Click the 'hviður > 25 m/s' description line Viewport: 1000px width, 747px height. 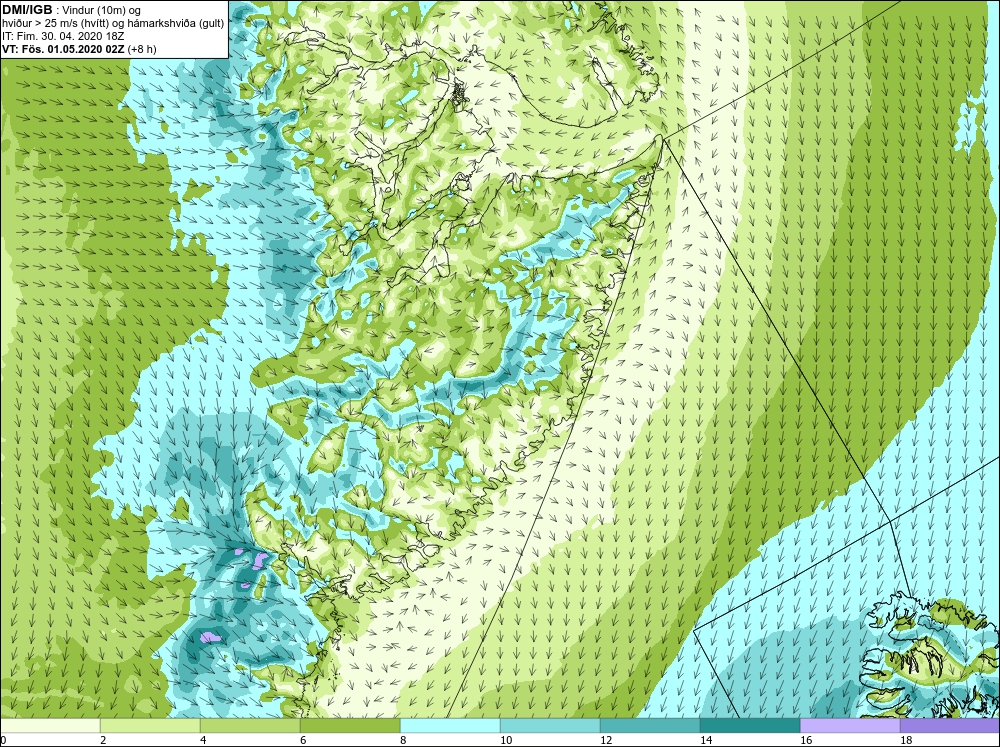(x=113, y=23)
